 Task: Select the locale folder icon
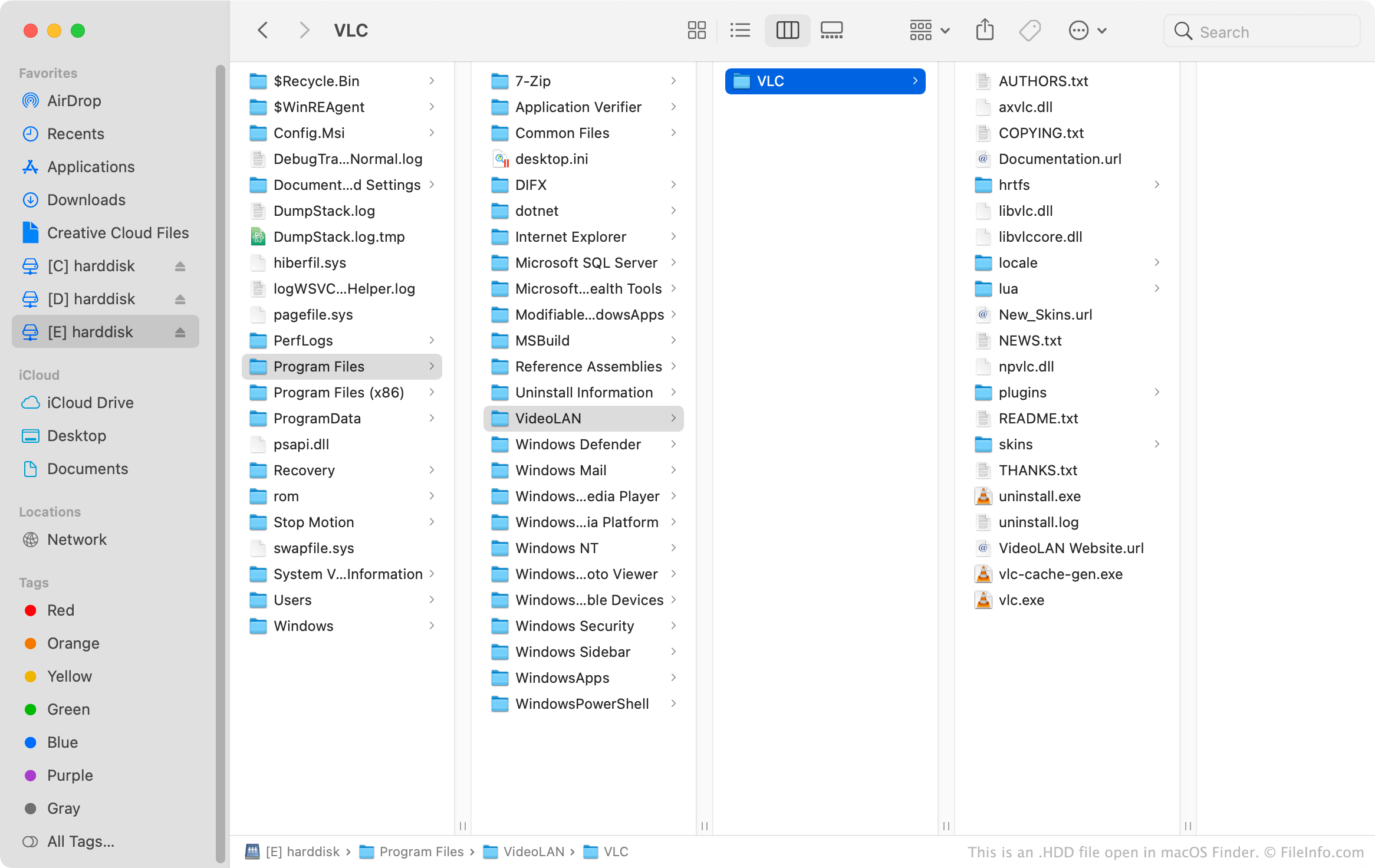pyautogui.click(x=983, y=263)
